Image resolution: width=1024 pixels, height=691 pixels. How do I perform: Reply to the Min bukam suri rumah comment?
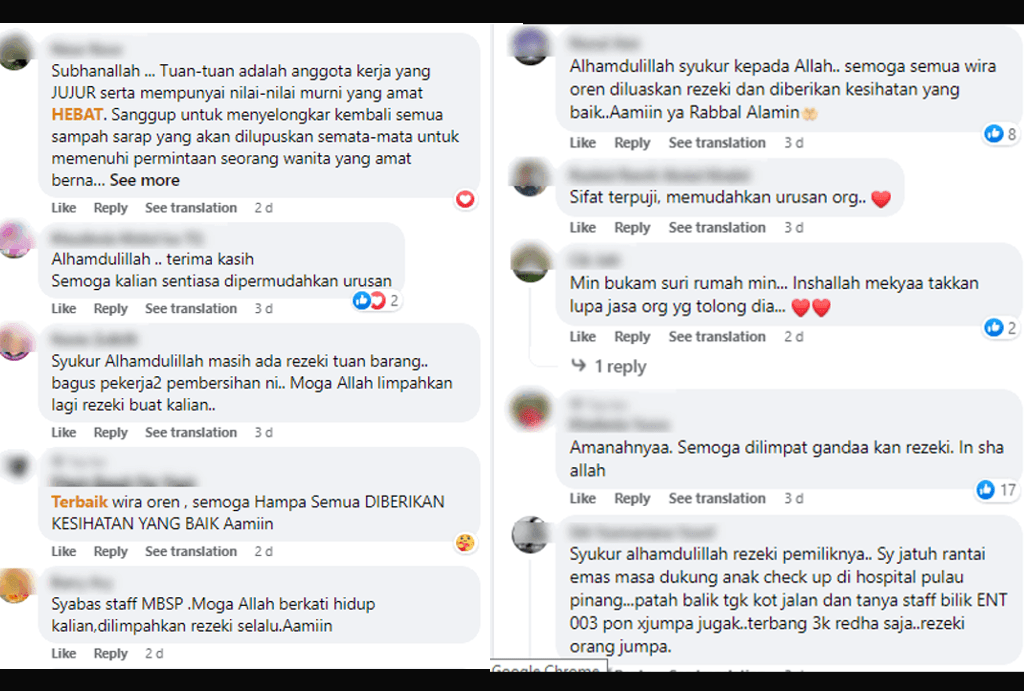click(x=632, y=336)
